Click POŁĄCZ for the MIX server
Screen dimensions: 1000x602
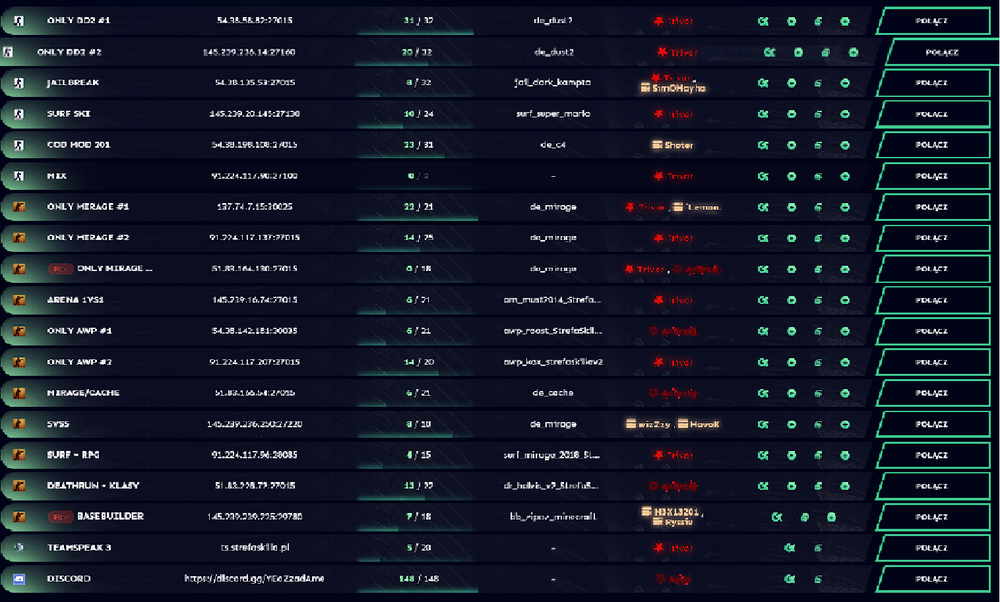click(932, 176)
